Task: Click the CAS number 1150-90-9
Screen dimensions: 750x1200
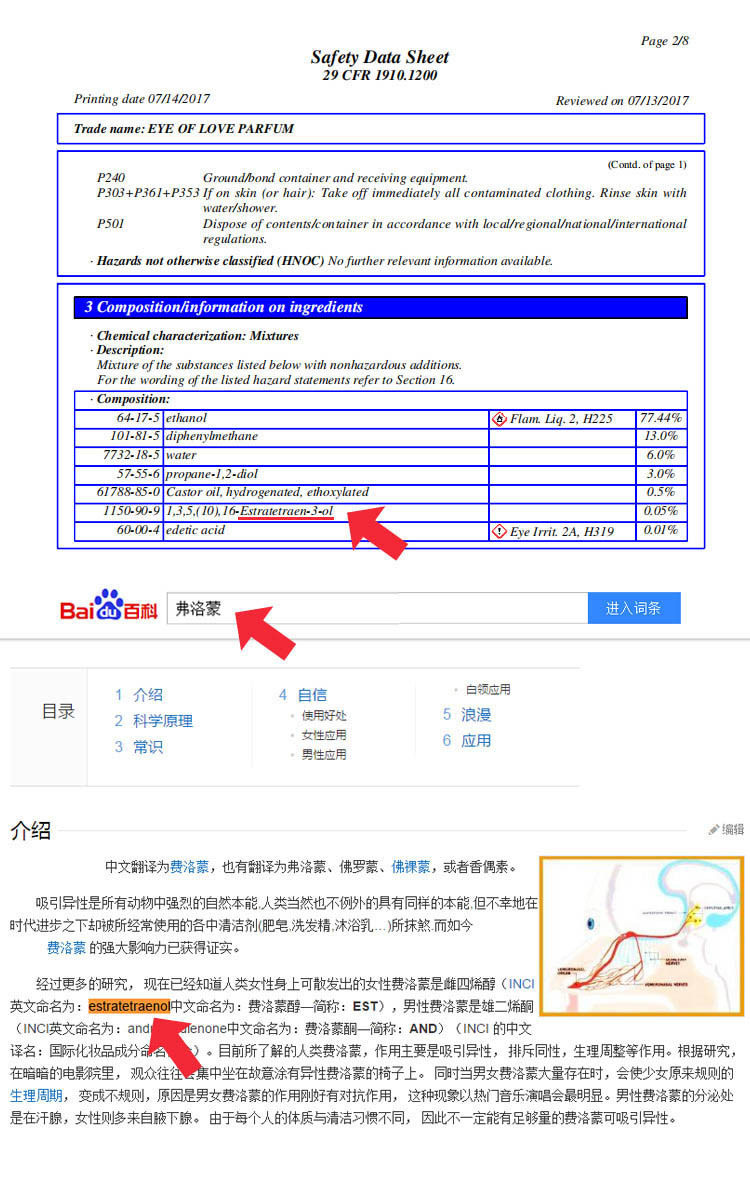Action: pos(132,512)
